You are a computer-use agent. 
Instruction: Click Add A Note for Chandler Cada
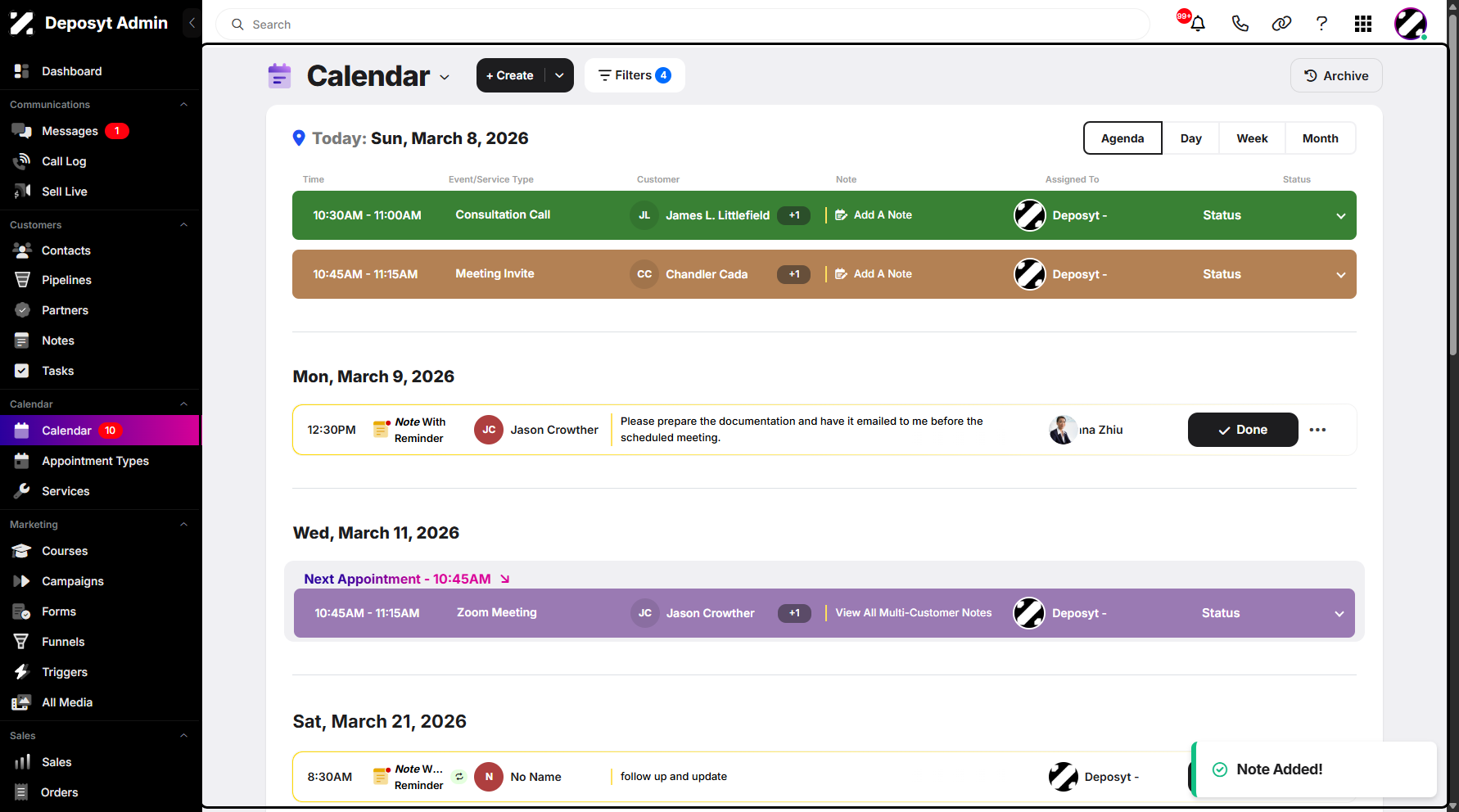pyautogui.click(x=874, y=274)
